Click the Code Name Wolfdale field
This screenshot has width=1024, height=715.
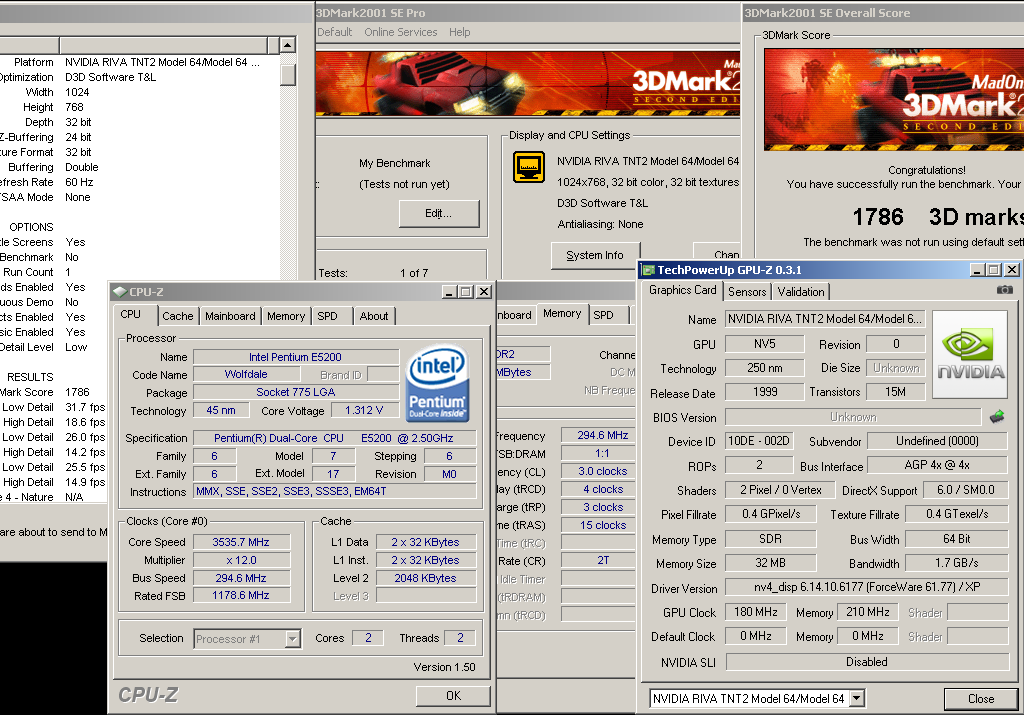click(x=246, y=374)
